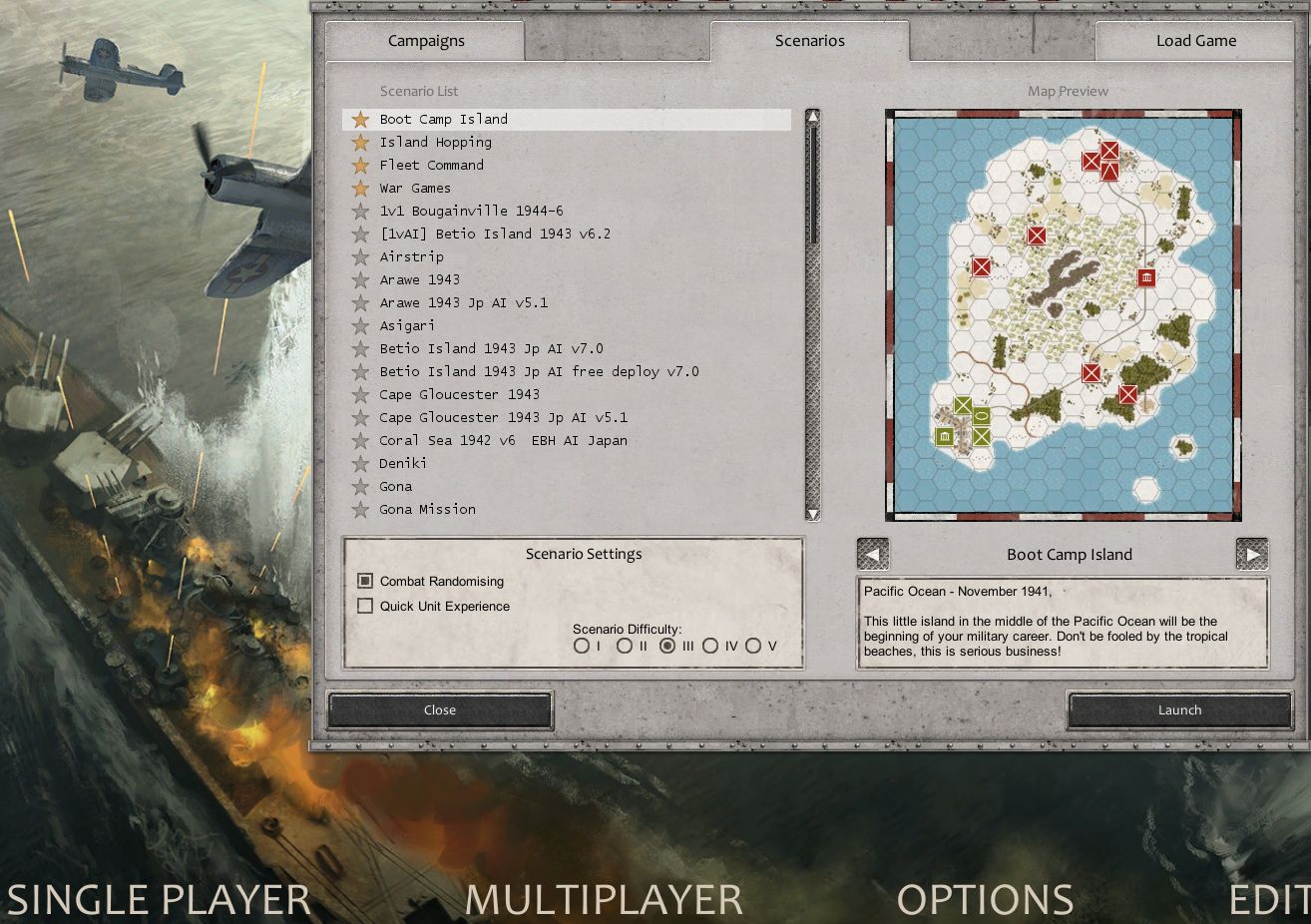Click the star next to War Games

point(361,188)
